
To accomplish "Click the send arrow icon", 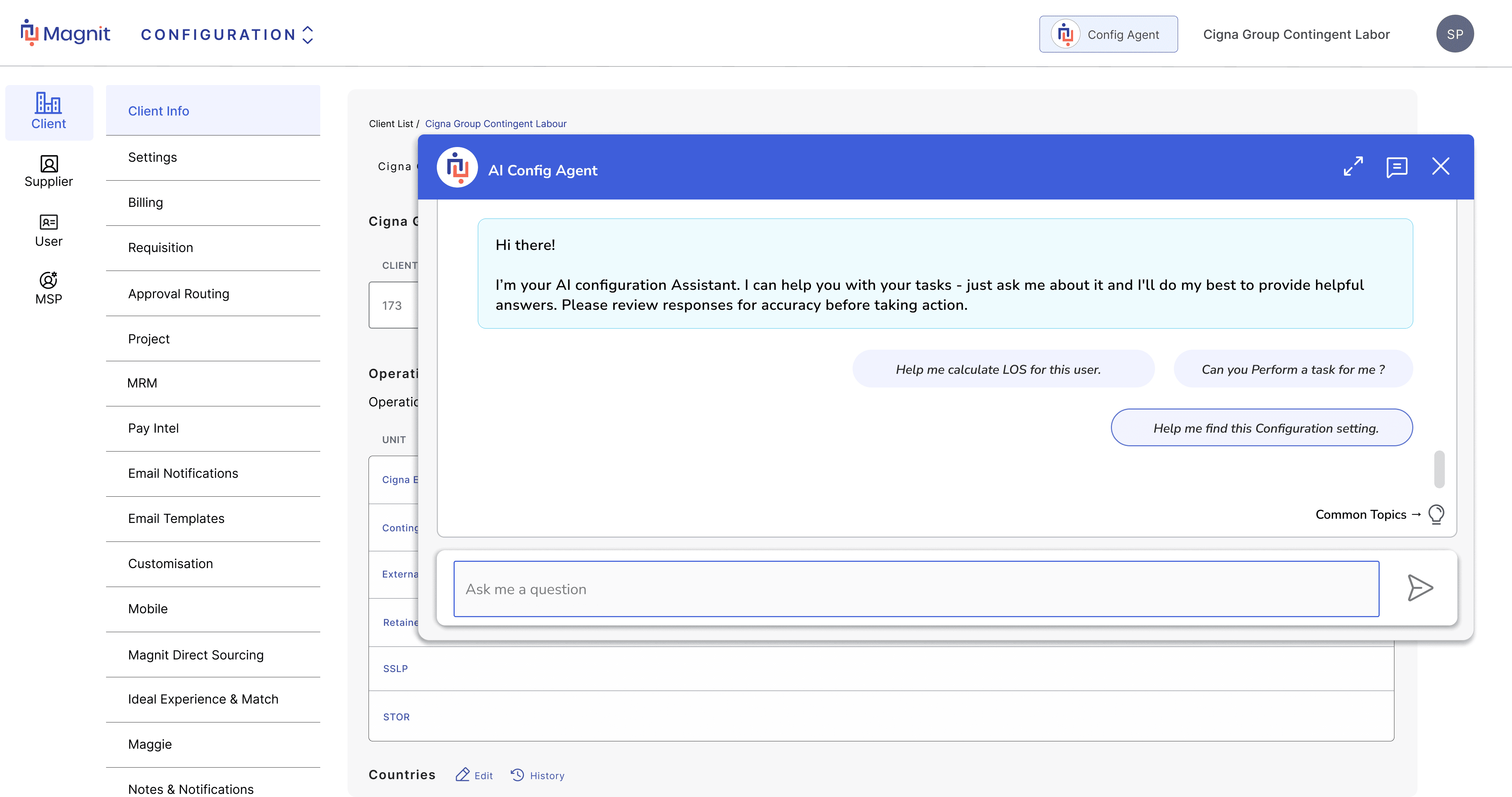I will pyautogui.click(x=1420, y=588).
